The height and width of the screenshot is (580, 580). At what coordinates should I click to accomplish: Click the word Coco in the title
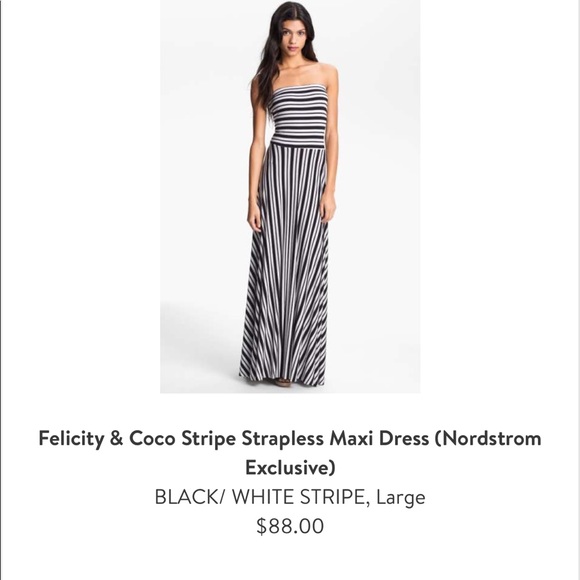tap(152, 438)
